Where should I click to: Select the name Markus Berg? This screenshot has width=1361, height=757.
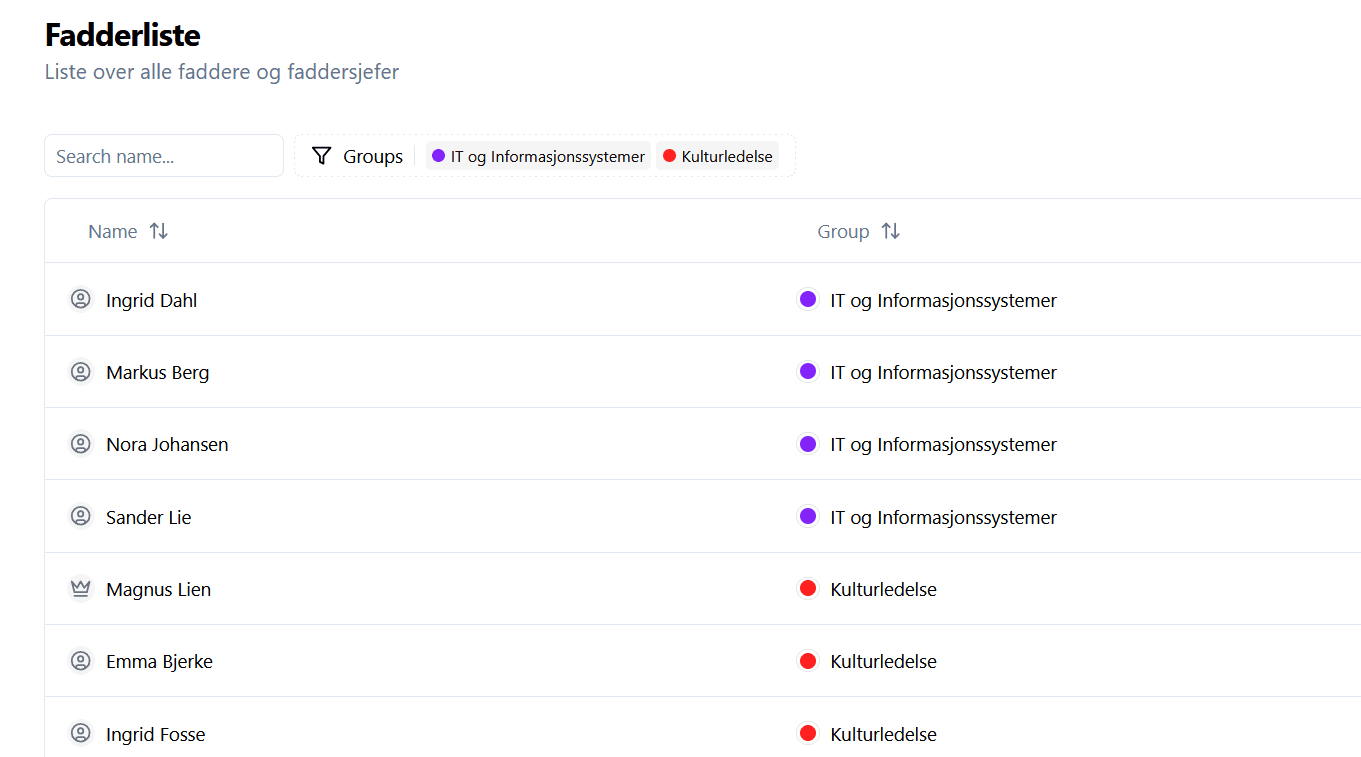point(158,372)
